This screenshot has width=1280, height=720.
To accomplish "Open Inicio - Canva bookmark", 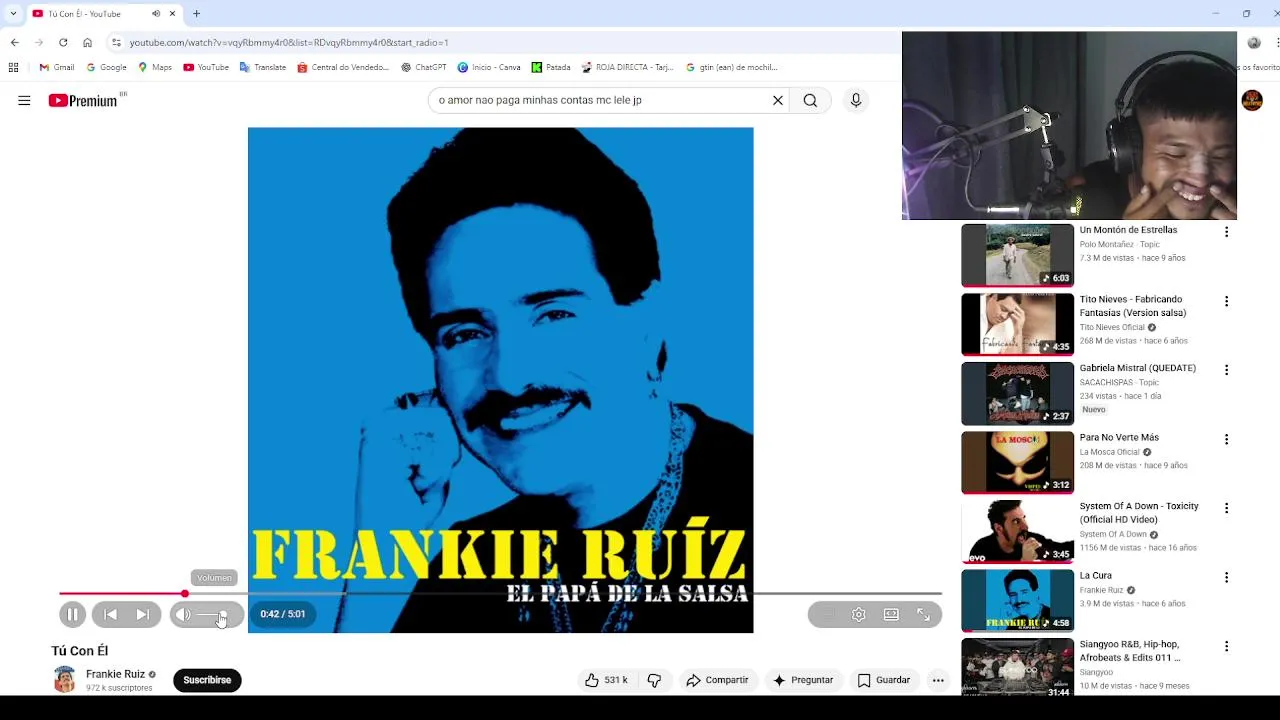I will coord(489,67).
